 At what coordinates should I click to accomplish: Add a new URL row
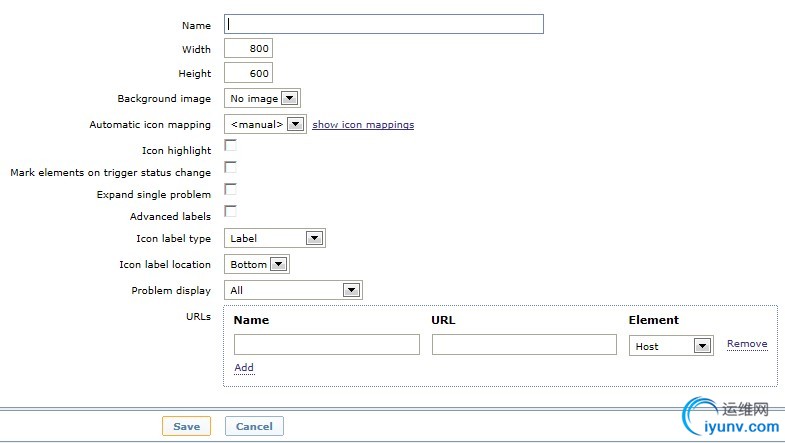tap(244, 368)
